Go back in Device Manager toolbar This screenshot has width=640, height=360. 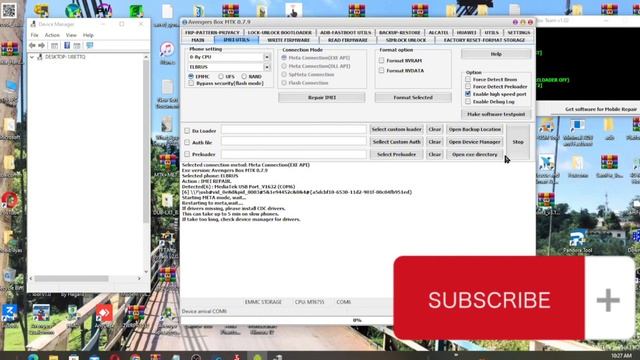32,45
